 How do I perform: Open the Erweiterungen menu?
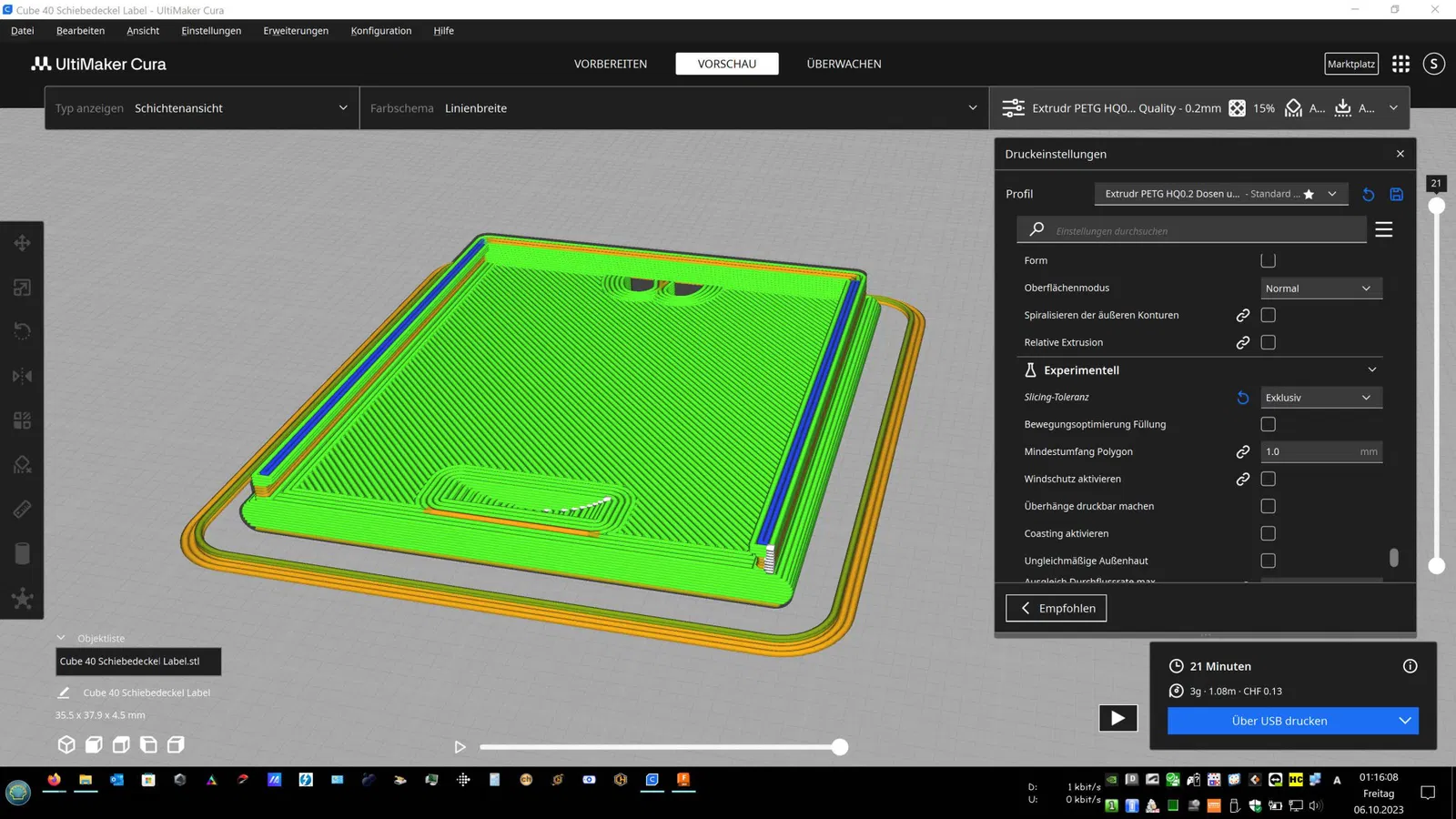pos(296,30)
